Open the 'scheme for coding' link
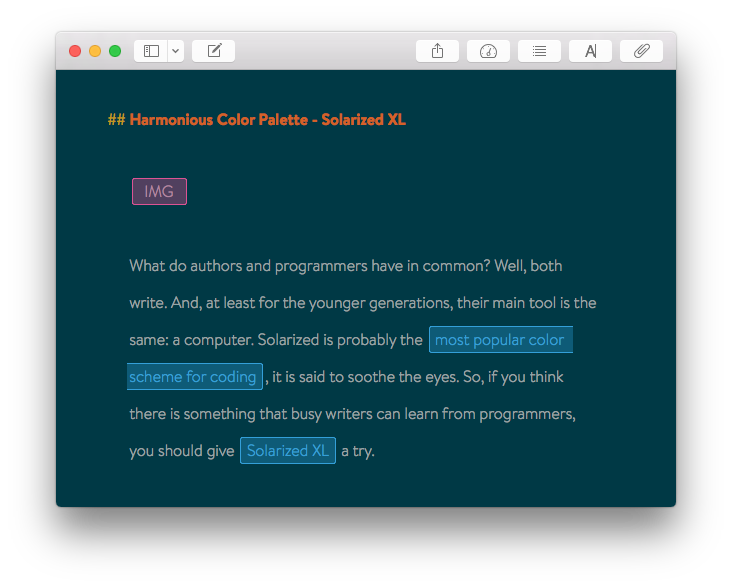 (194, 376)
